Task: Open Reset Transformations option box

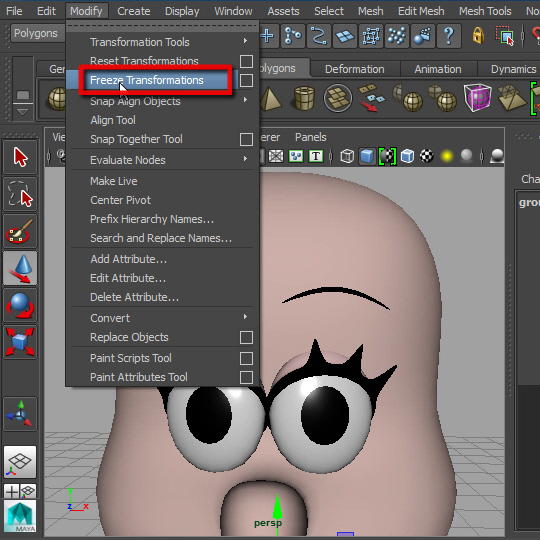Action: (x=246, y=61)
